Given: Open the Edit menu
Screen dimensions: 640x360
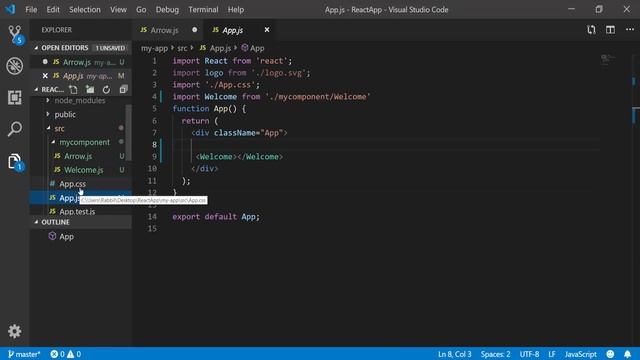Looking at the screenshot, I should [x=53, y=9].
